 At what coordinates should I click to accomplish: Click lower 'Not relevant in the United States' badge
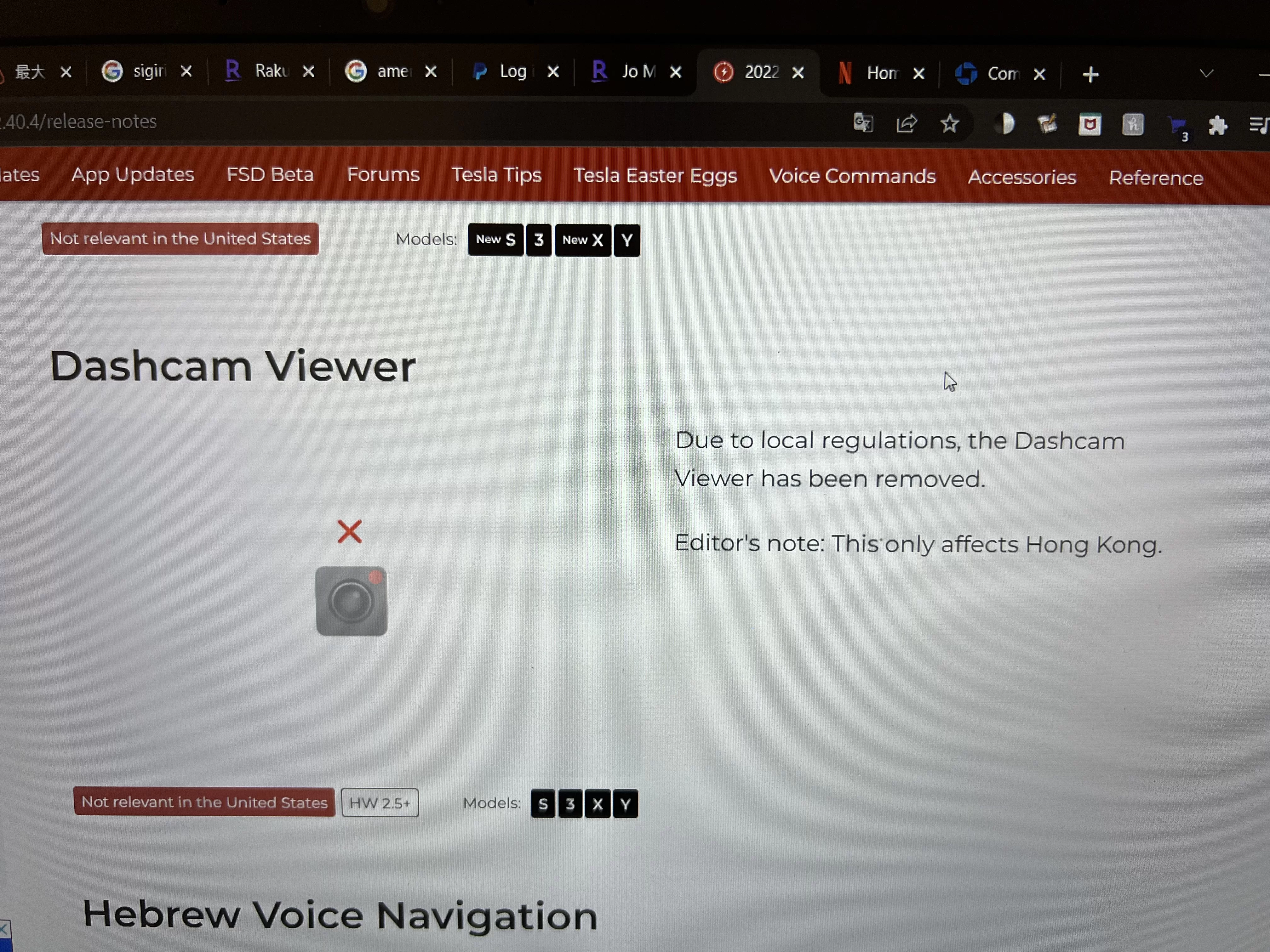tap(204, 802)
